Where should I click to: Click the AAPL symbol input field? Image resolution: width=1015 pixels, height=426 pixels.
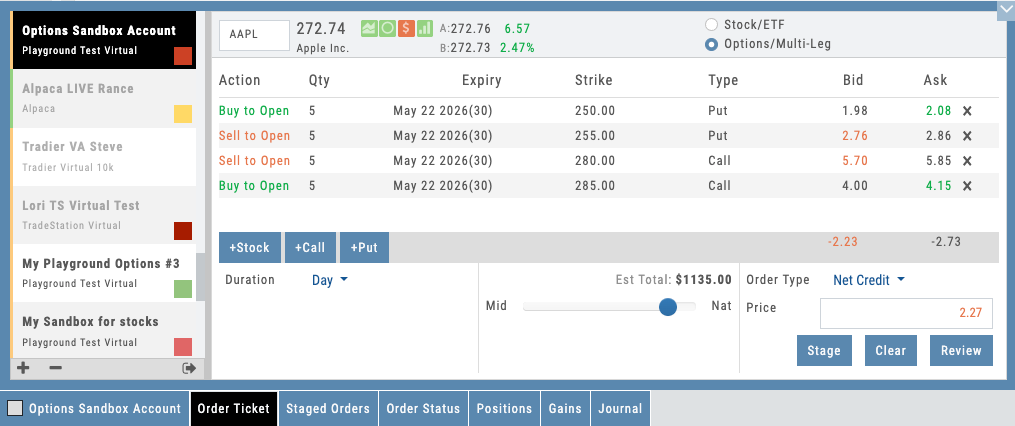[254, 34]
